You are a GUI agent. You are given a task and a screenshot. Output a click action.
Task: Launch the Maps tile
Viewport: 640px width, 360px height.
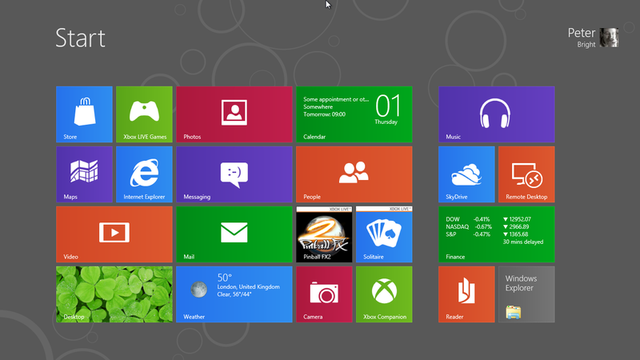pos(84,174)
